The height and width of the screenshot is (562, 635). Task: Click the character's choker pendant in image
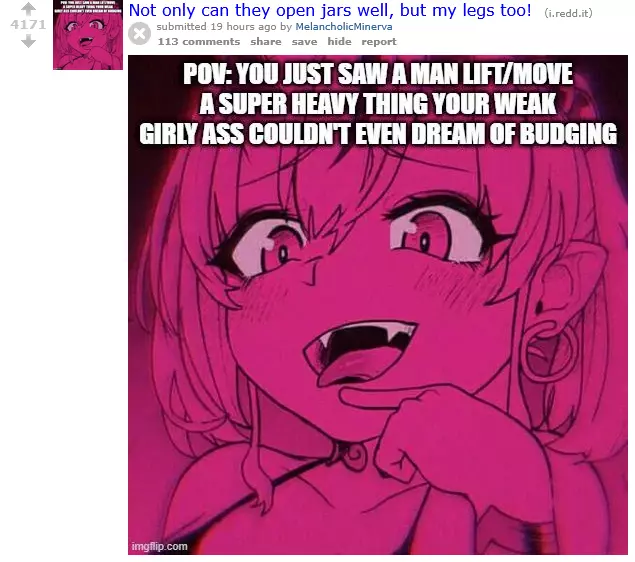[356, 456]
